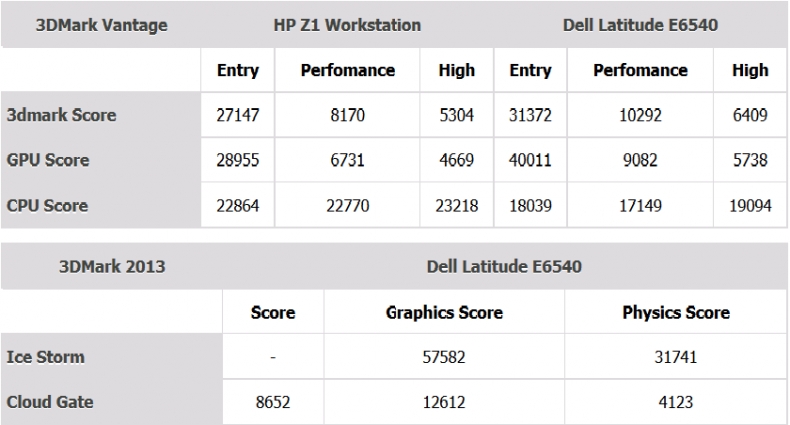Click the Cloud Gate physics score 4123
Viewport: 790px width, 425px height.
[x=676, y=400]
